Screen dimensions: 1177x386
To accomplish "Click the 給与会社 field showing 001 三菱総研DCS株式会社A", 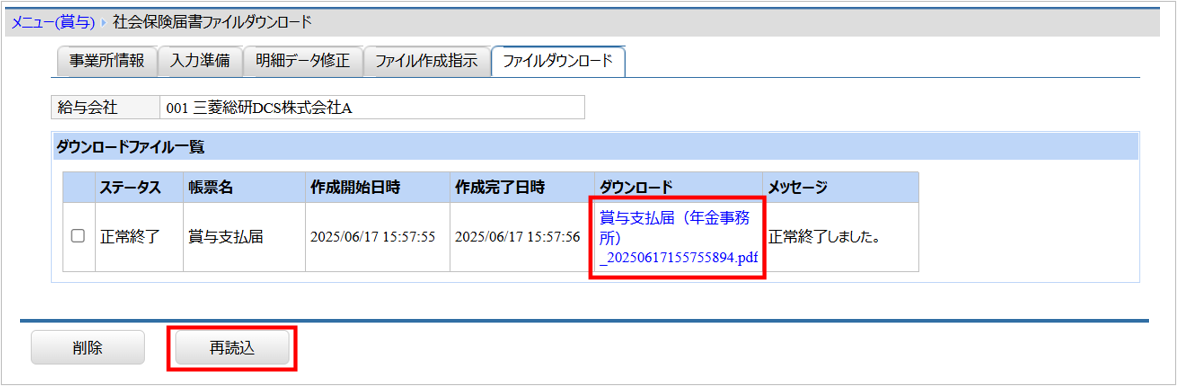I will (372, 107).
